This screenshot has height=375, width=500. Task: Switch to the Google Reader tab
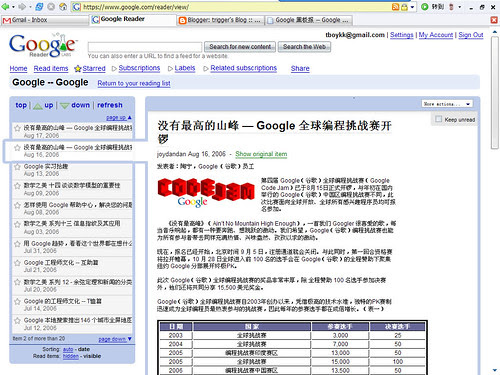coord(133,19)
